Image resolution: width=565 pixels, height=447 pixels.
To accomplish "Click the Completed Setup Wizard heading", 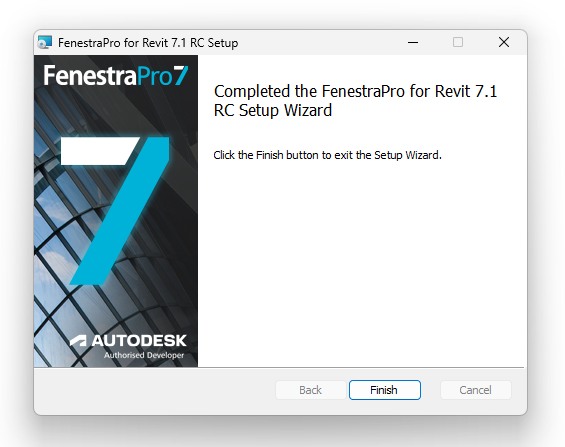I will [355, 101].
